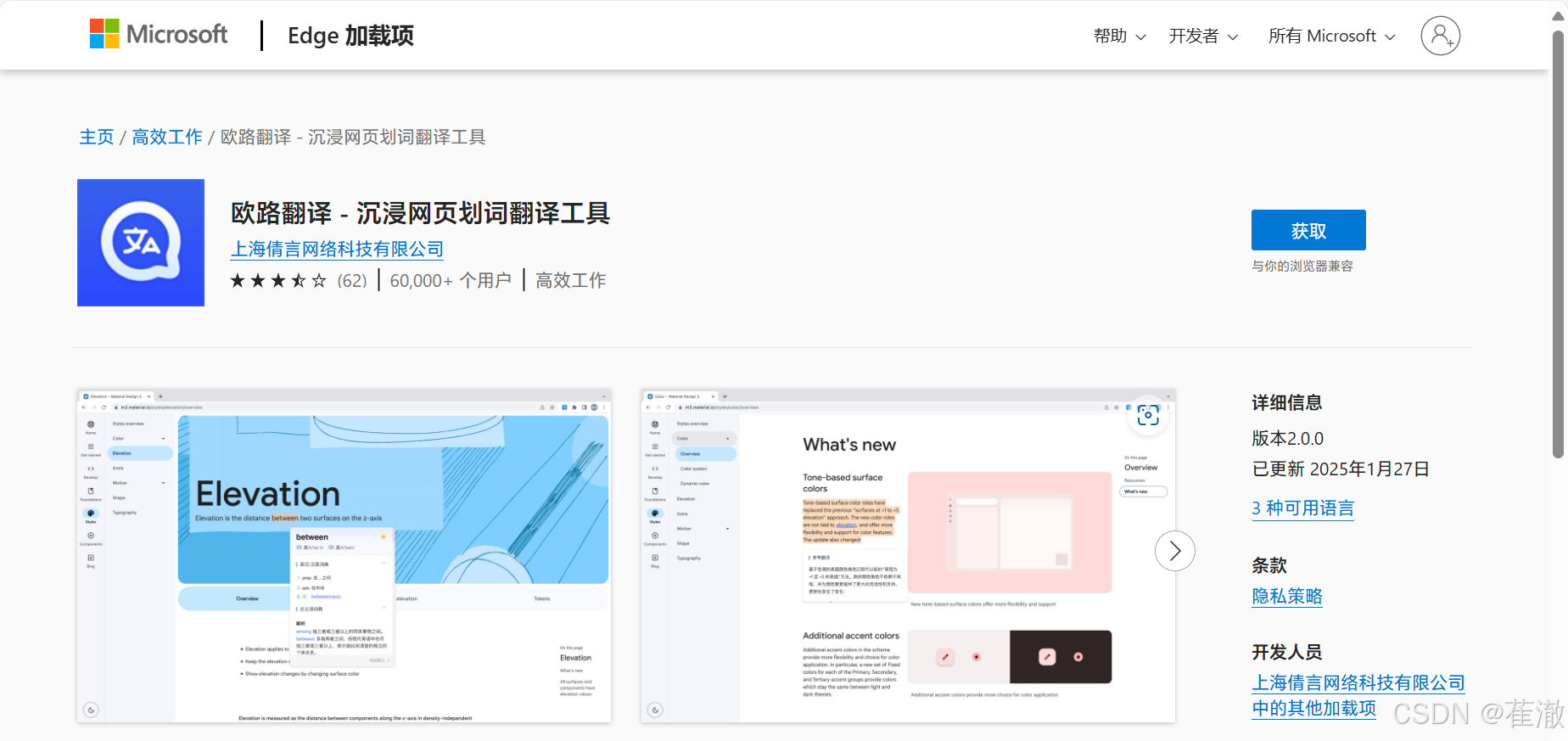Viewport: 1568px width, 741px height.
Task: Open 高效工作 breadcrumb category
Action: tap(167, 137)
